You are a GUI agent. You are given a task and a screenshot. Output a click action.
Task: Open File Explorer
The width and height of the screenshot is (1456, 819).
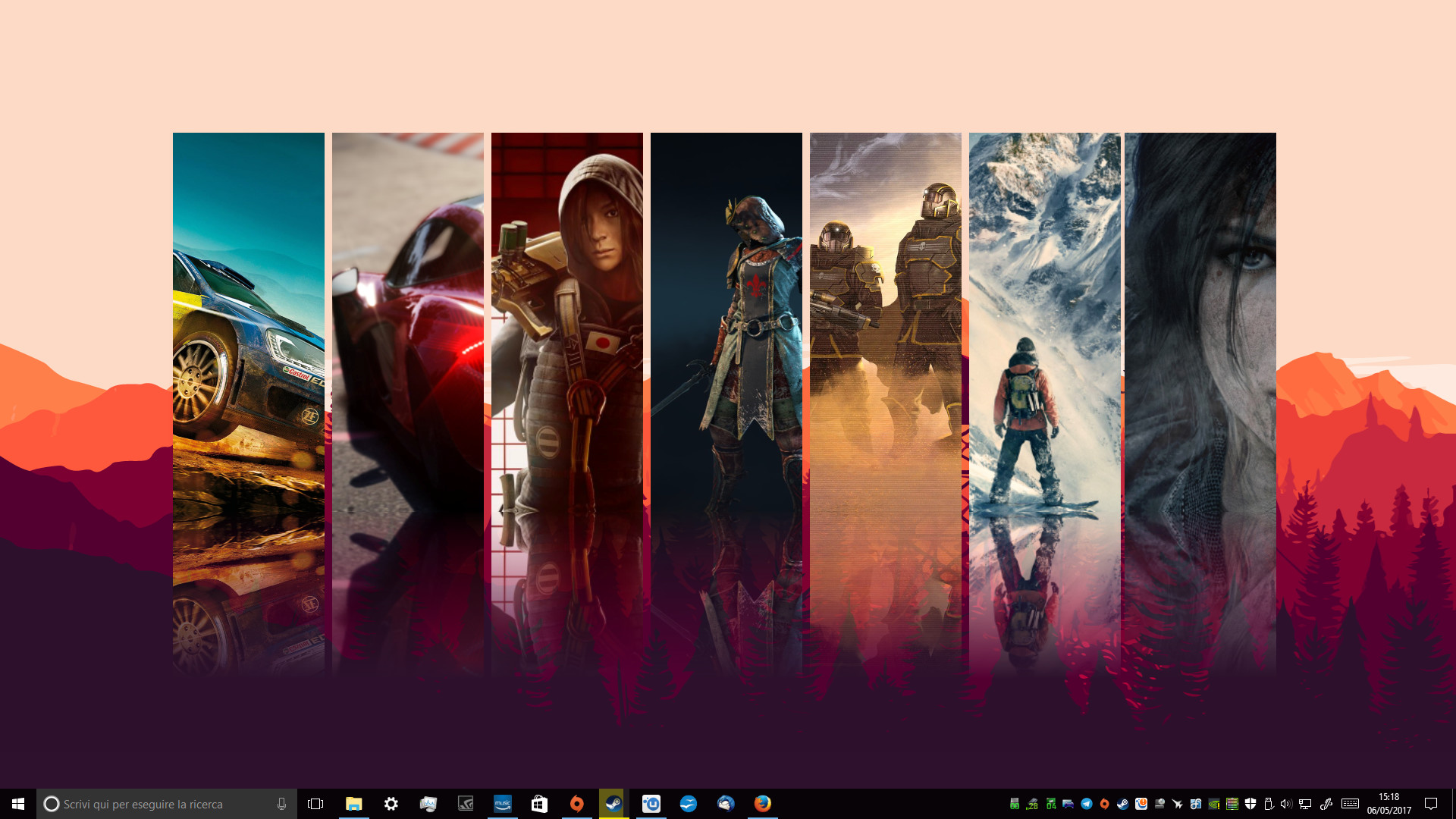click(x=354, y=803)
